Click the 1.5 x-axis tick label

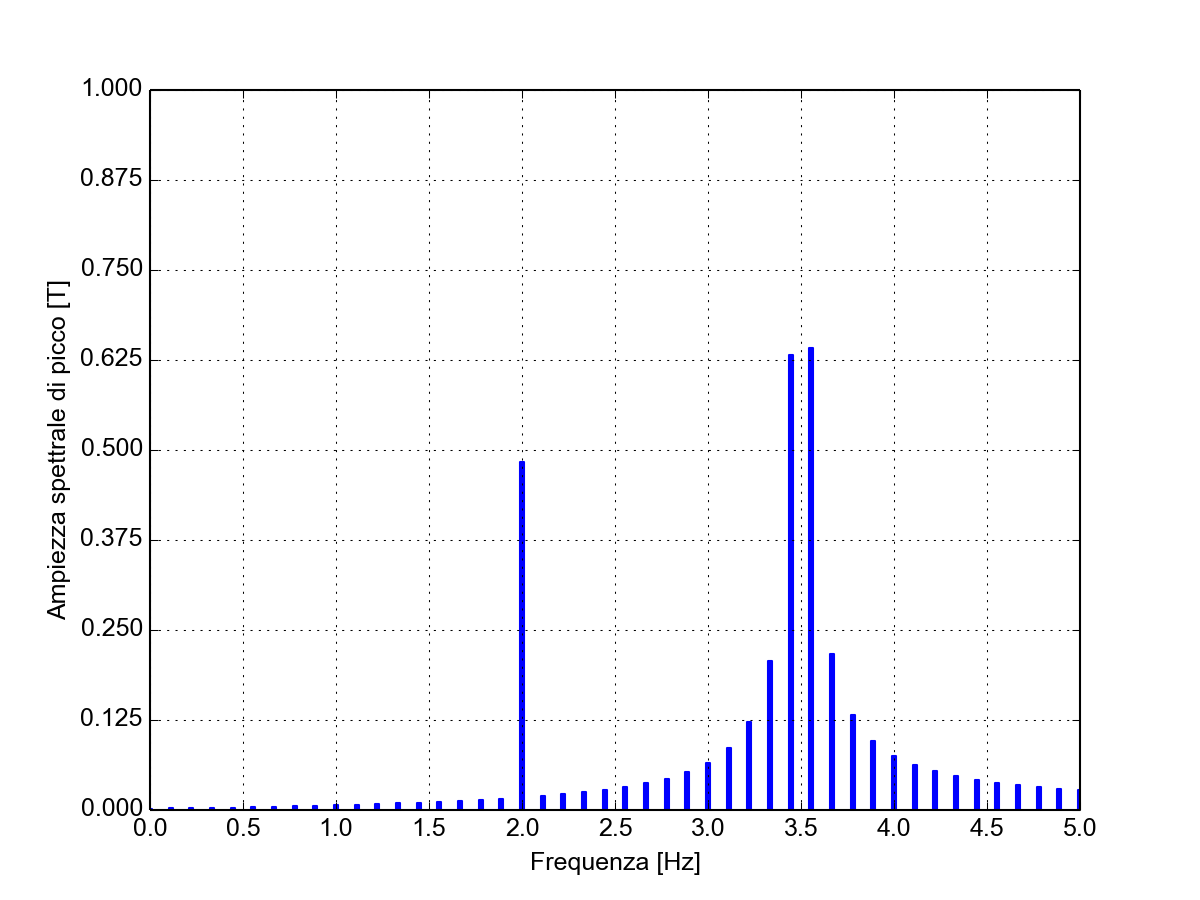click(x=429, y=828)
